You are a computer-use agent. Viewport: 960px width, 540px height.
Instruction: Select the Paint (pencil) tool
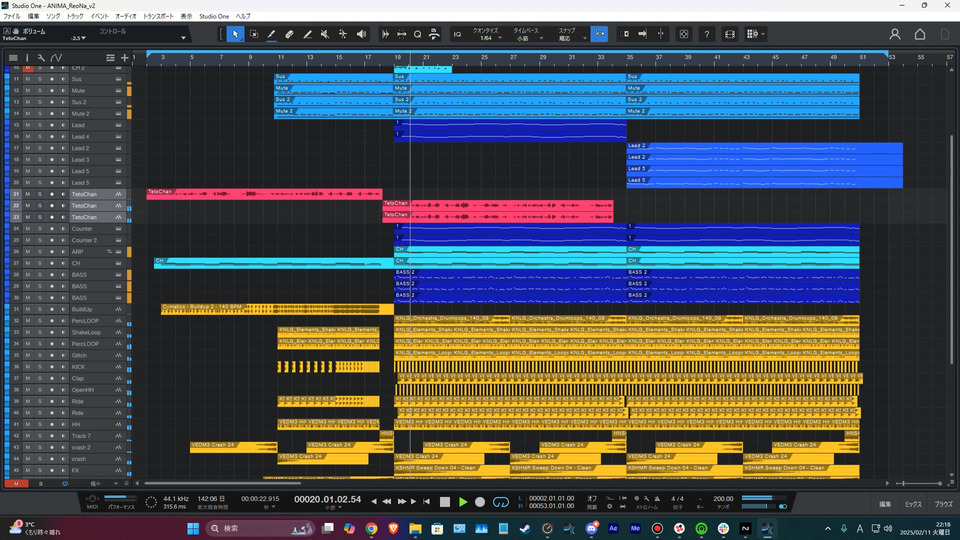271,34
